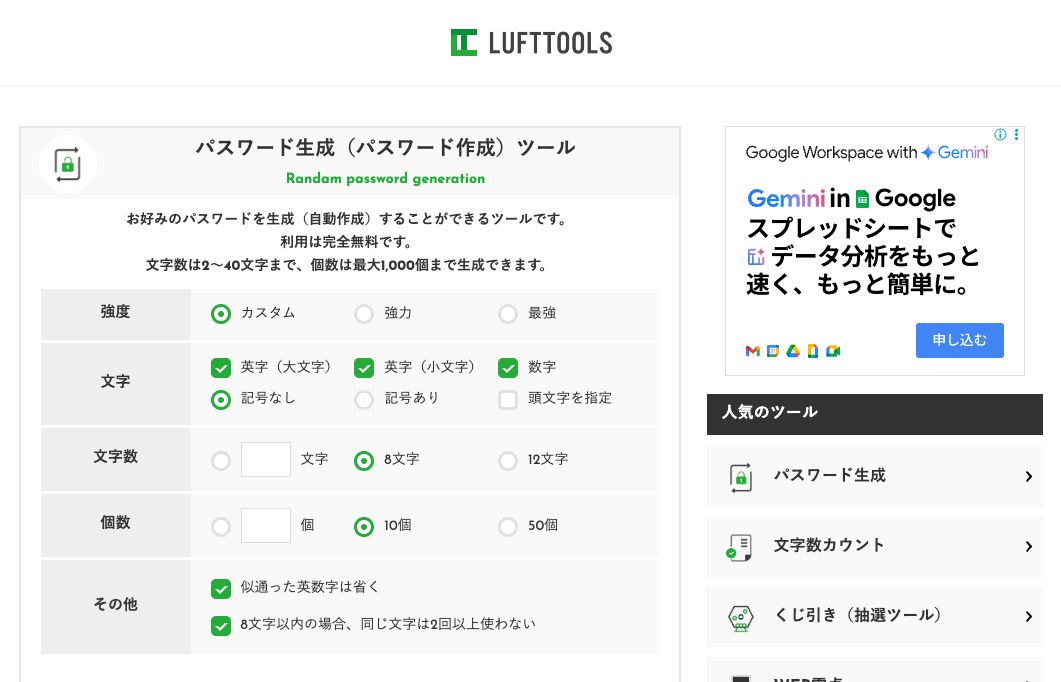
Task: Click the password generation icon in popular tools
Action: 740,477
